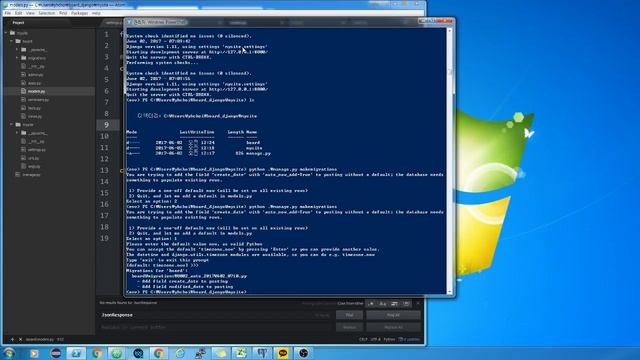Expand __pycache__ folder under board
Image resolution: width=640 pixels, height=360 pixels.
click(18, 50)
